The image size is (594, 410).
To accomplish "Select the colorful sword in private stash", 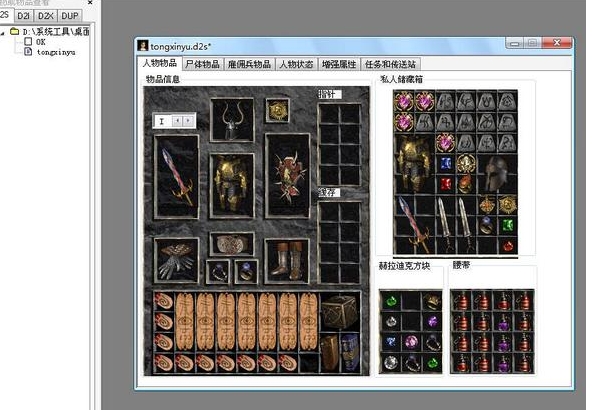I will click(414, 224).
